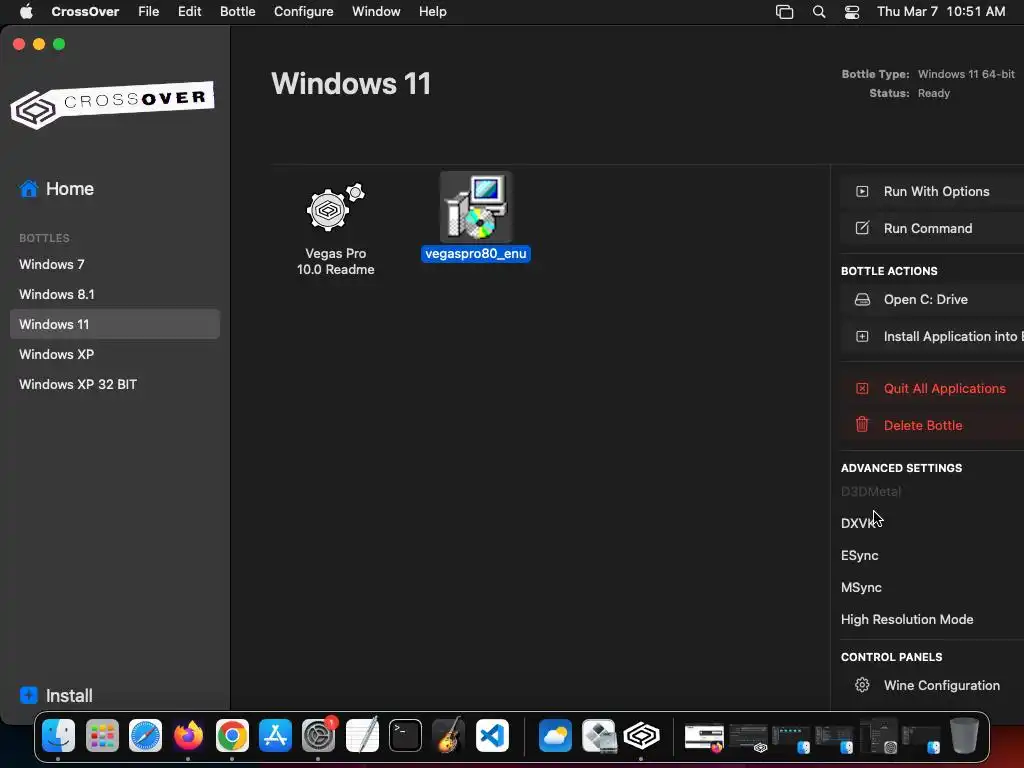Open TextEdit from the dock
The image size is (1024, 768).
[x=362, y=736]
